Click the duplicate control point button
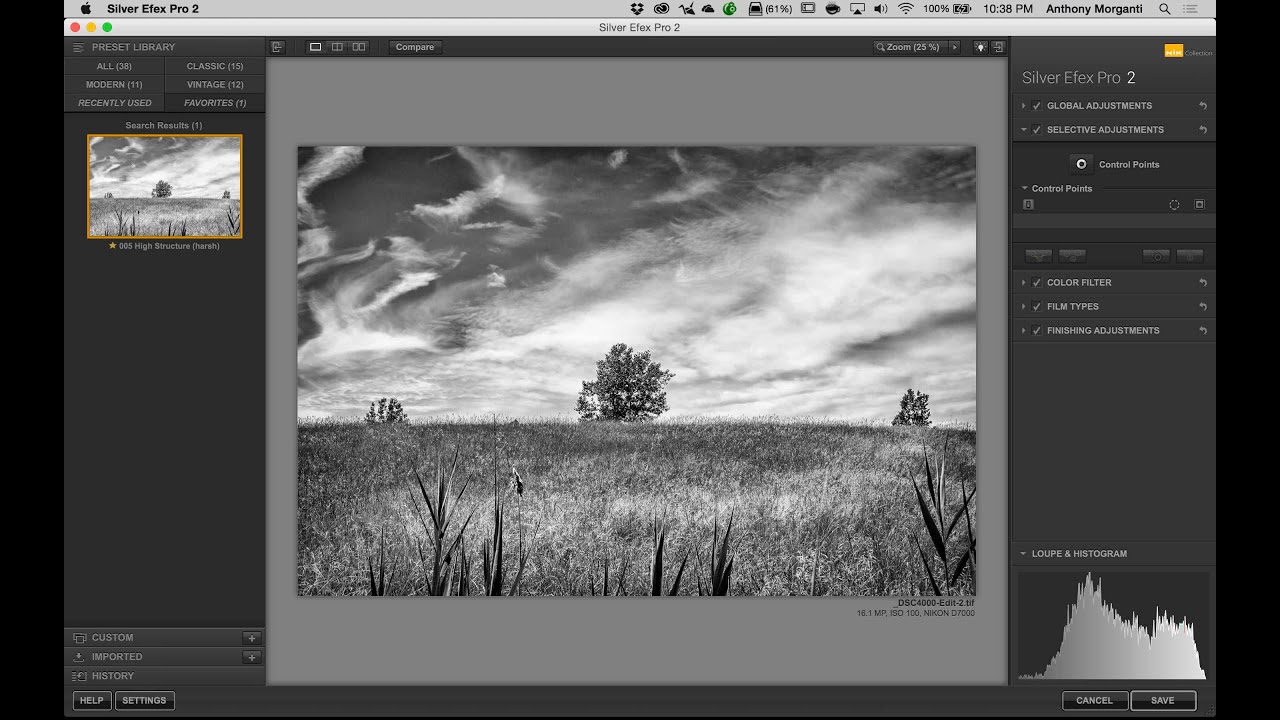 click(x=1156, y=256)
